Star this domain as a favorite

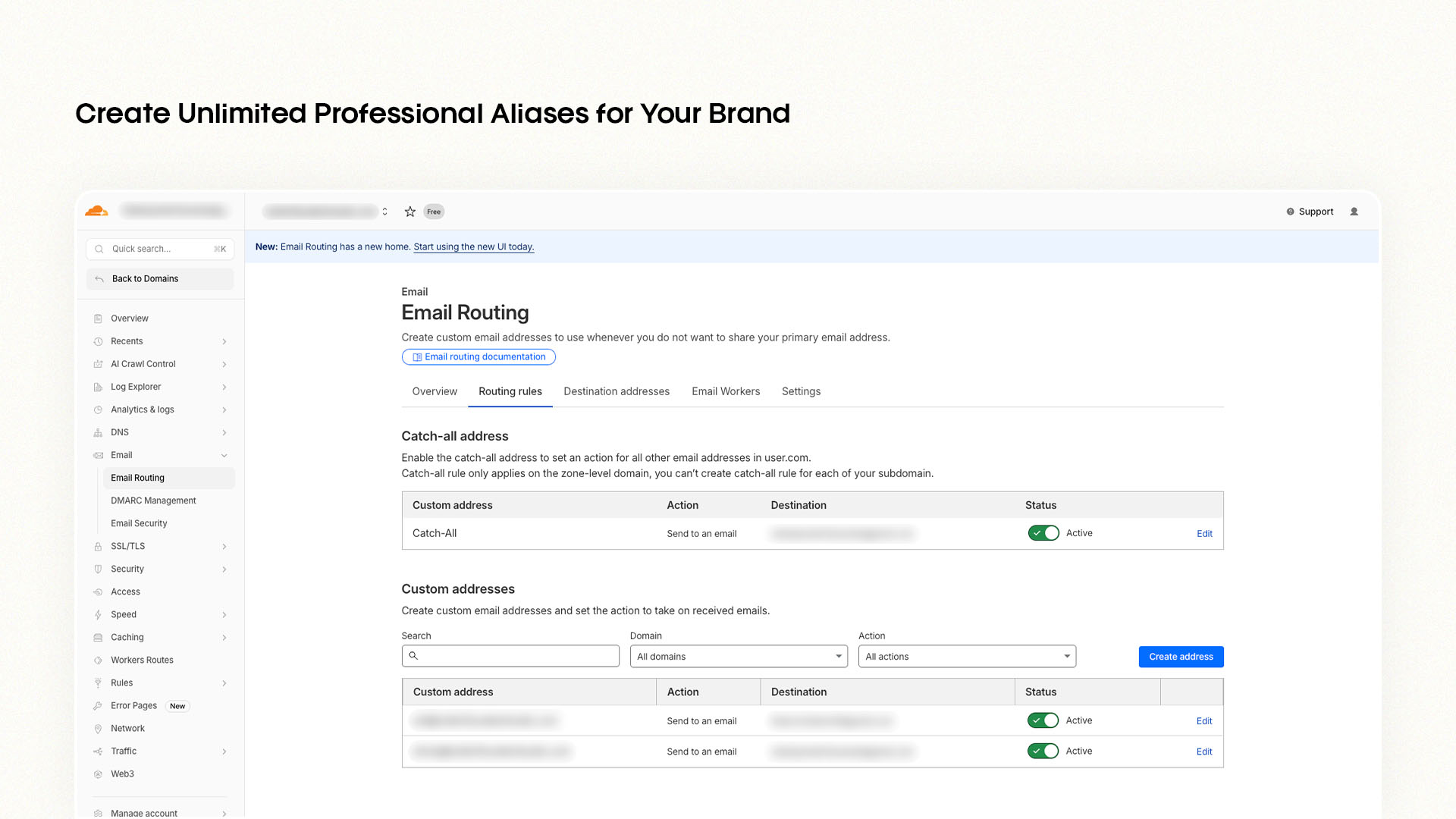click(410, 212)
